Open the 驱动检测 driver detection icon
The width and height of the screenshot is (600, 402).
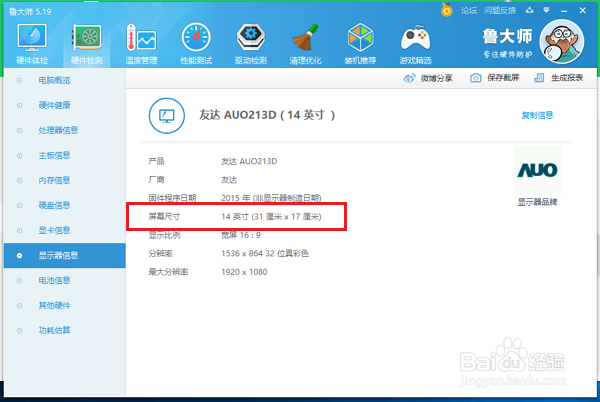(251, 37)
